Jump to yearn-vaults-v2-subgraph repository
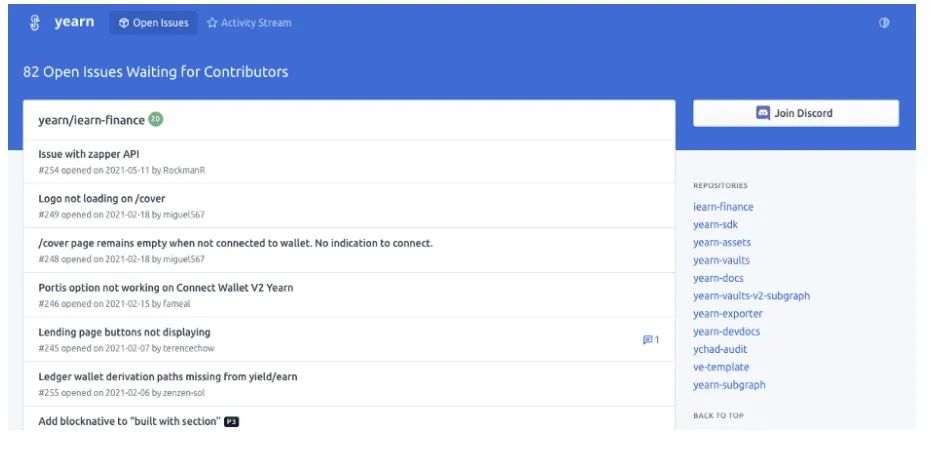 click(751, 296)
